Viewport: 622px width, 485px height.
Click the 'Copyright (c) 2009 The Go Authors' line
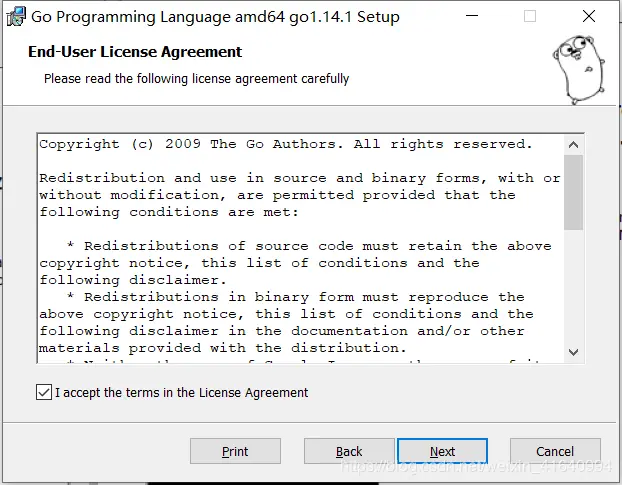(x=285, y=144)
